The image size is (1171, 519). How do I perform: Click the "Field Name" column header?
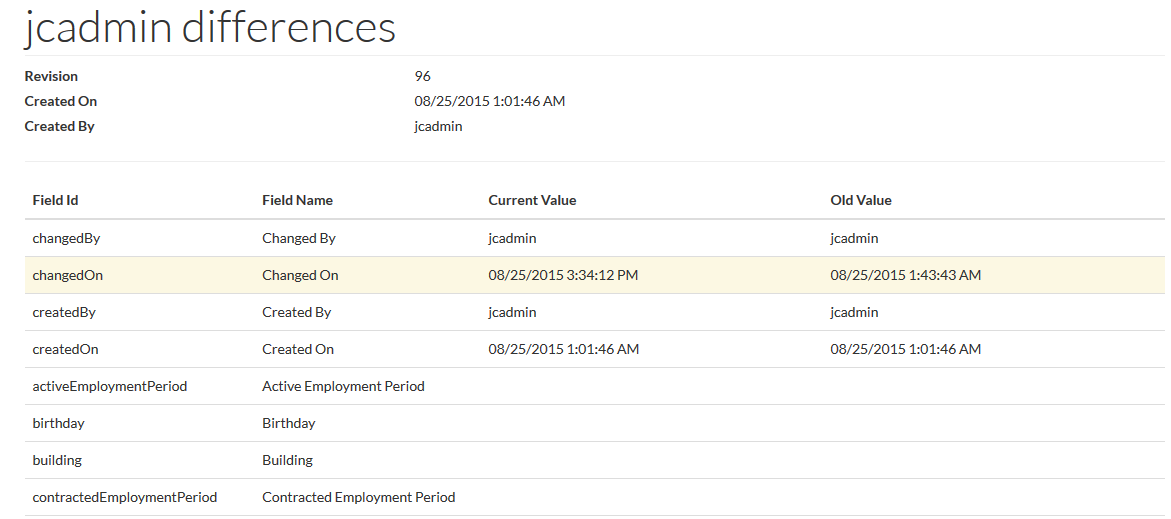click(297, 200)
